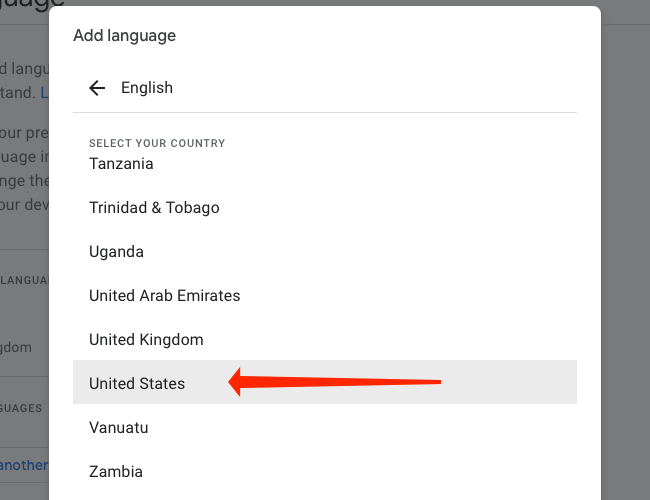Click the blue link after 'tand.'

[x=44, y=92]
